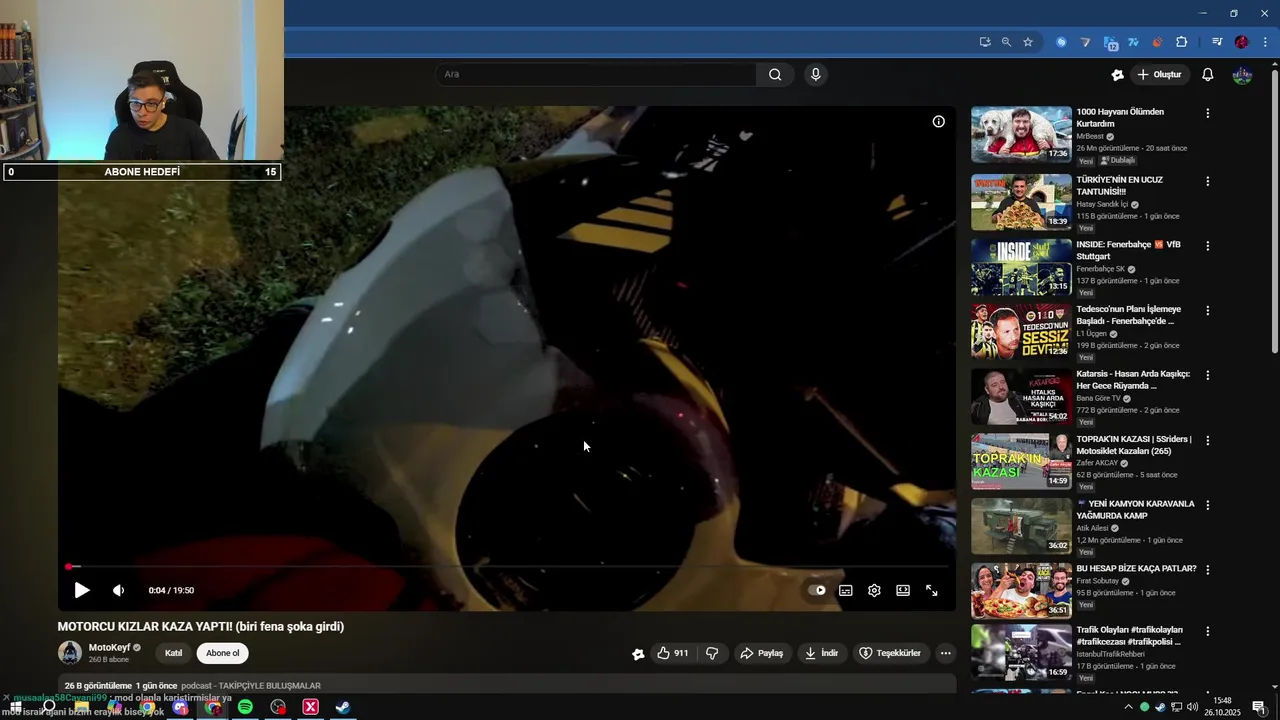The height and width of the screenshot is (720, 1280).
Task: Enter fullscreen mode in player
Action: coord(932,590)
